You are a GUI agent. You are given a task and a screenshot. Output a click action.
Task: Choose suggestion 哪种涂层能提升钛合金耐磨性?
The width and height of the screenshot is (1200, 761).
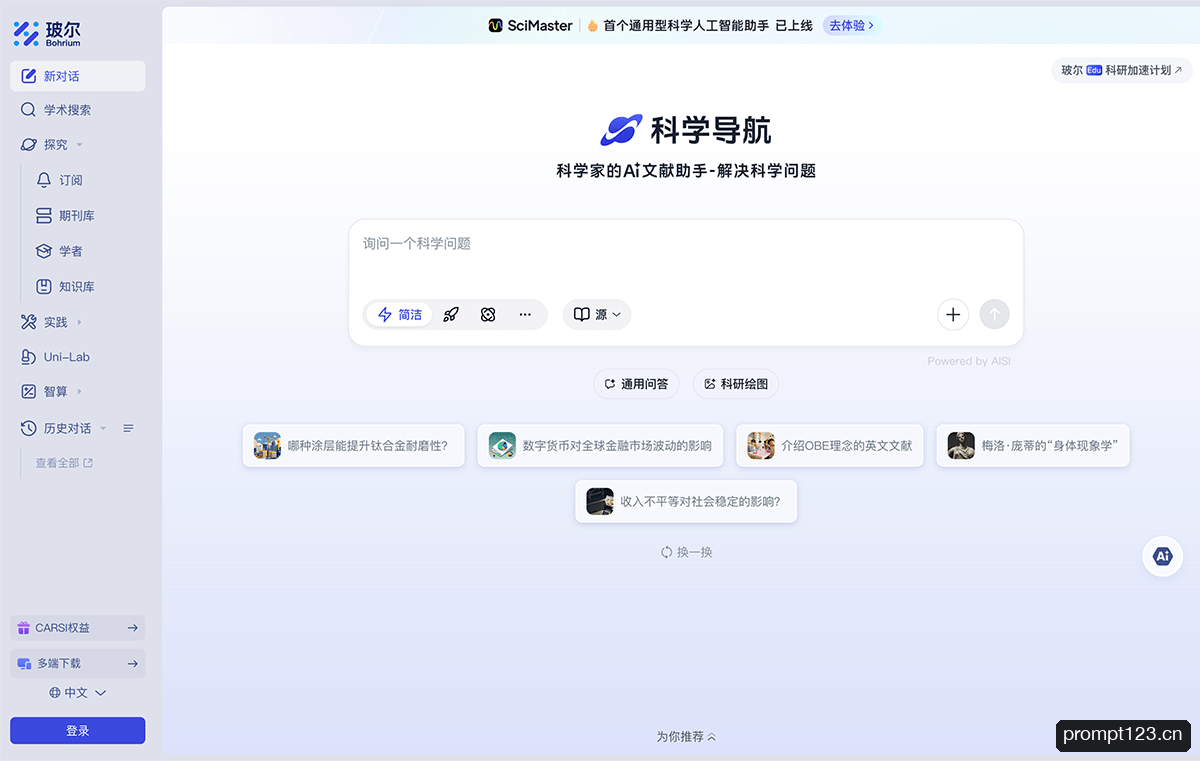[x=353, y=445]
